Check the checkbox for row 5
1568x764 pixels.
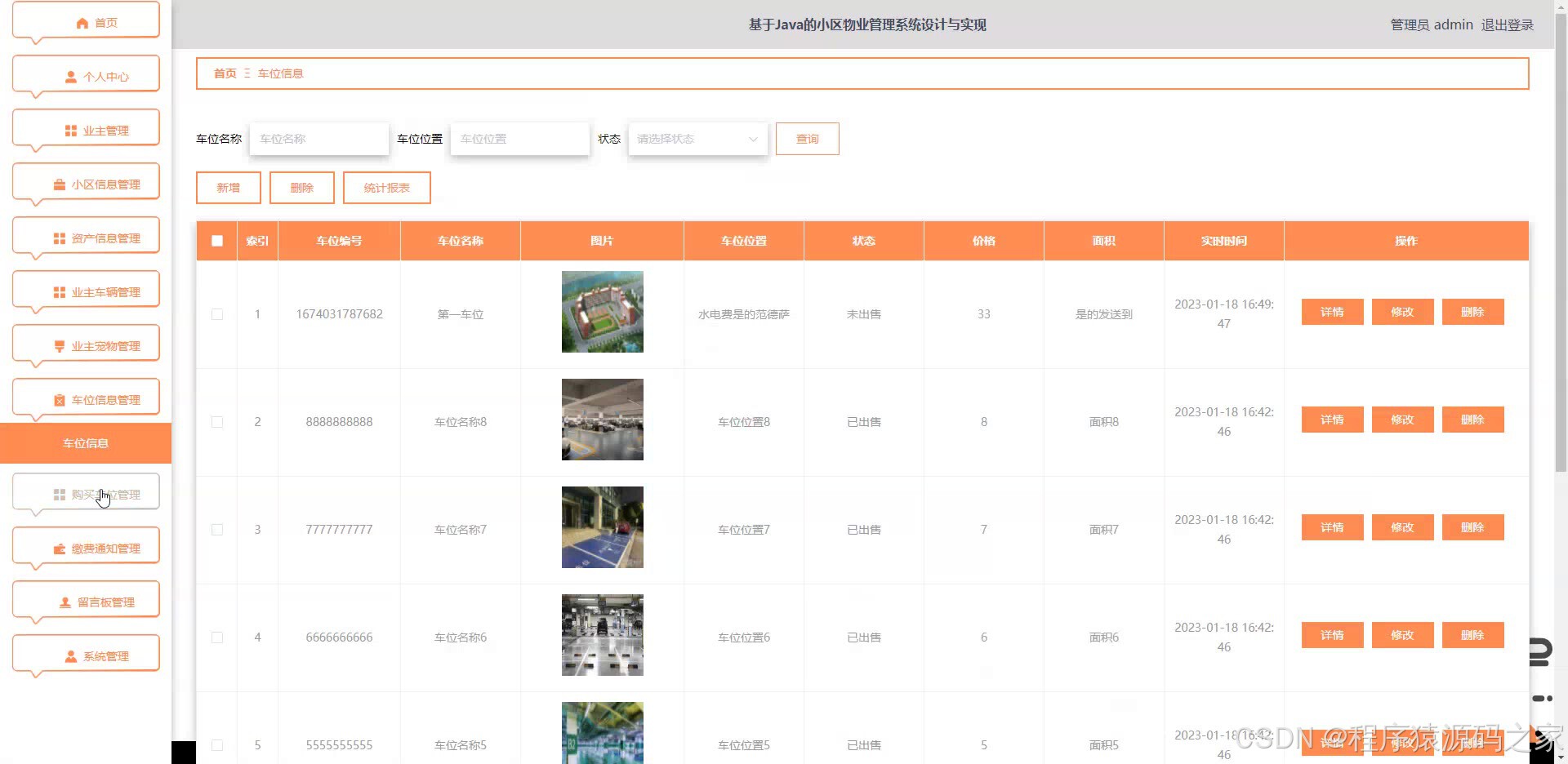pyautogui.click(x=217, y=745)
